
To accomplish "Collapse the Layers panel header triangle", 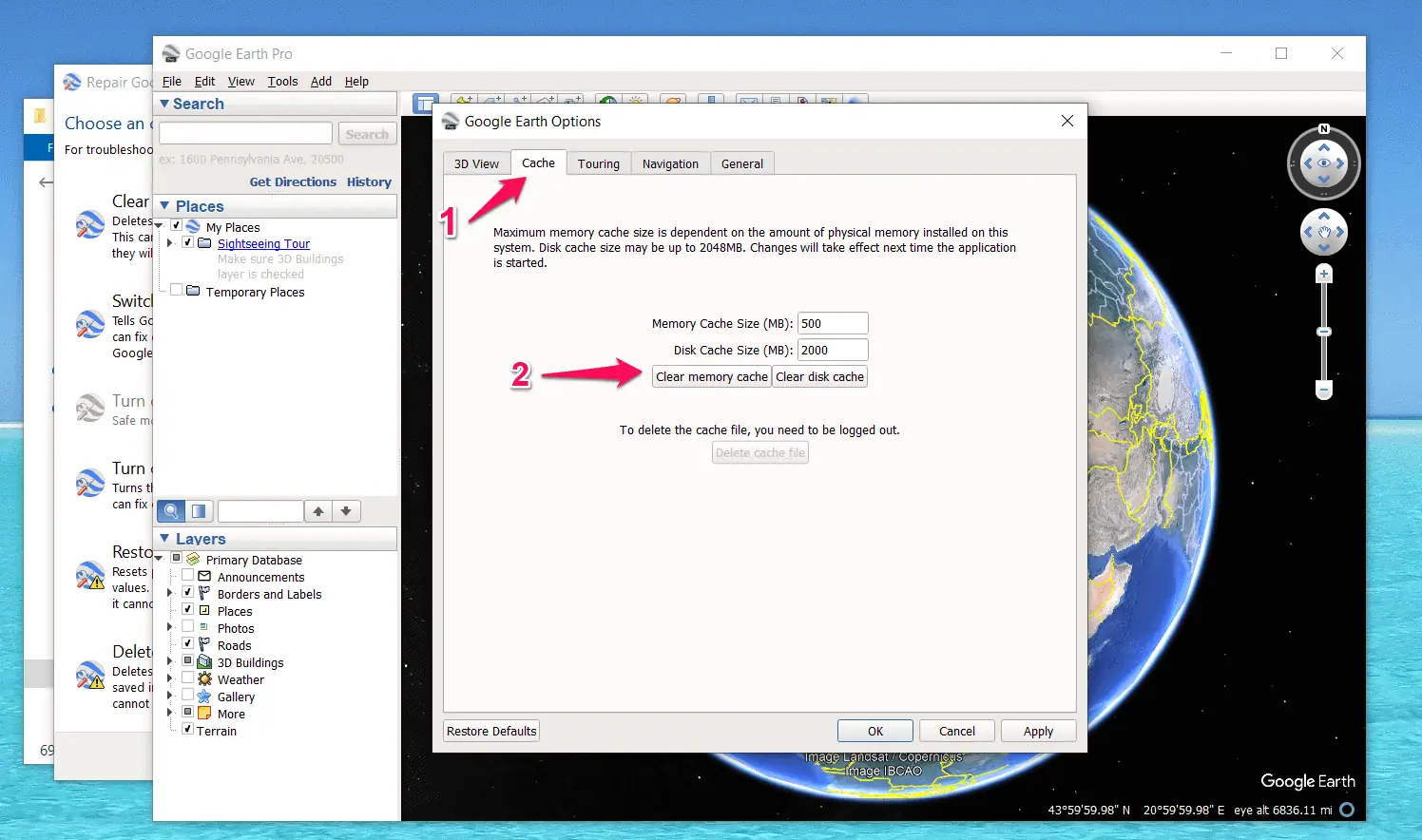I will [x=164, y=539].
